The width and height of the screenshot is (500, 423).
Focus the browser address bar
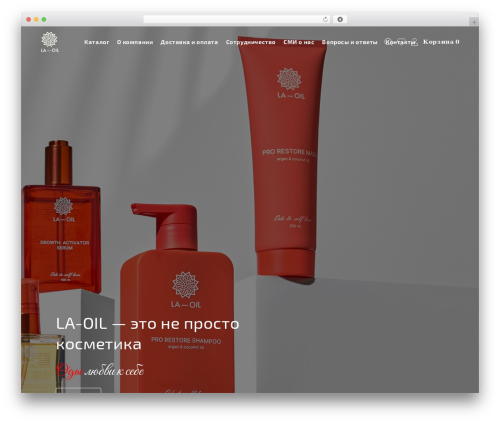[x=237, y=20]
